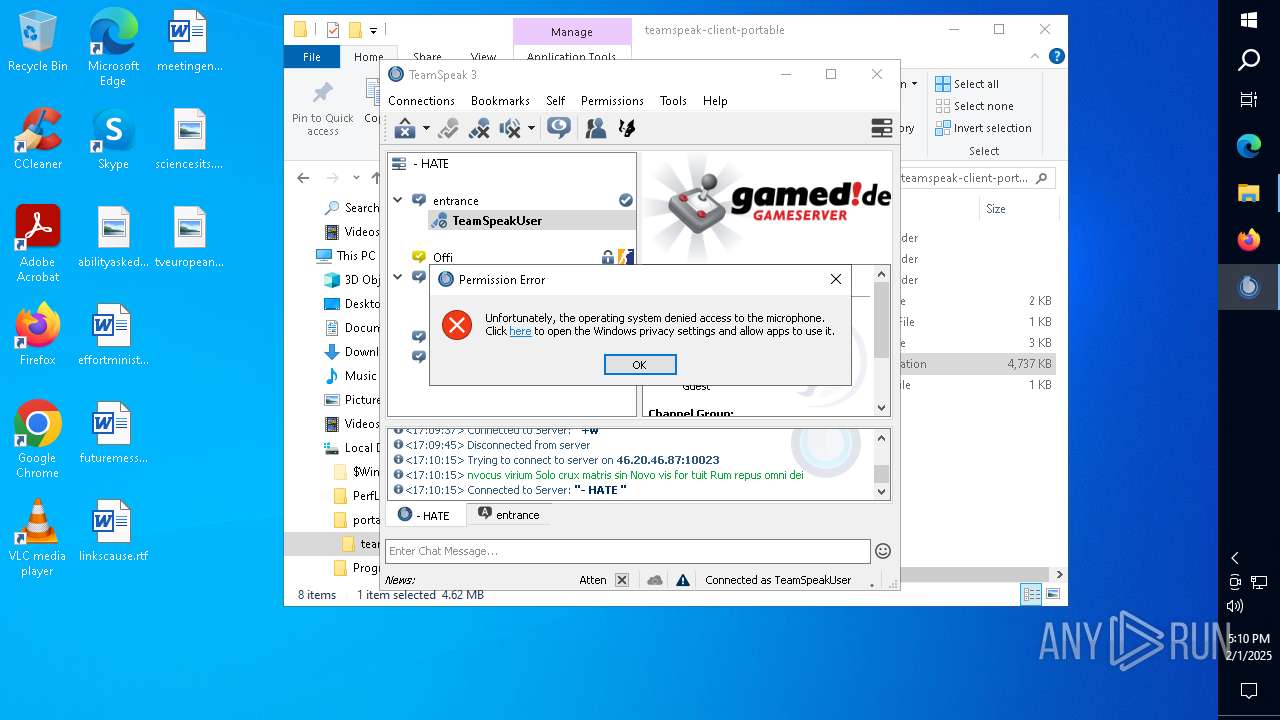Close the Permission Error dialog with X
The image size is (1280, 720).
pyautogui.click(x=836, y=279)
